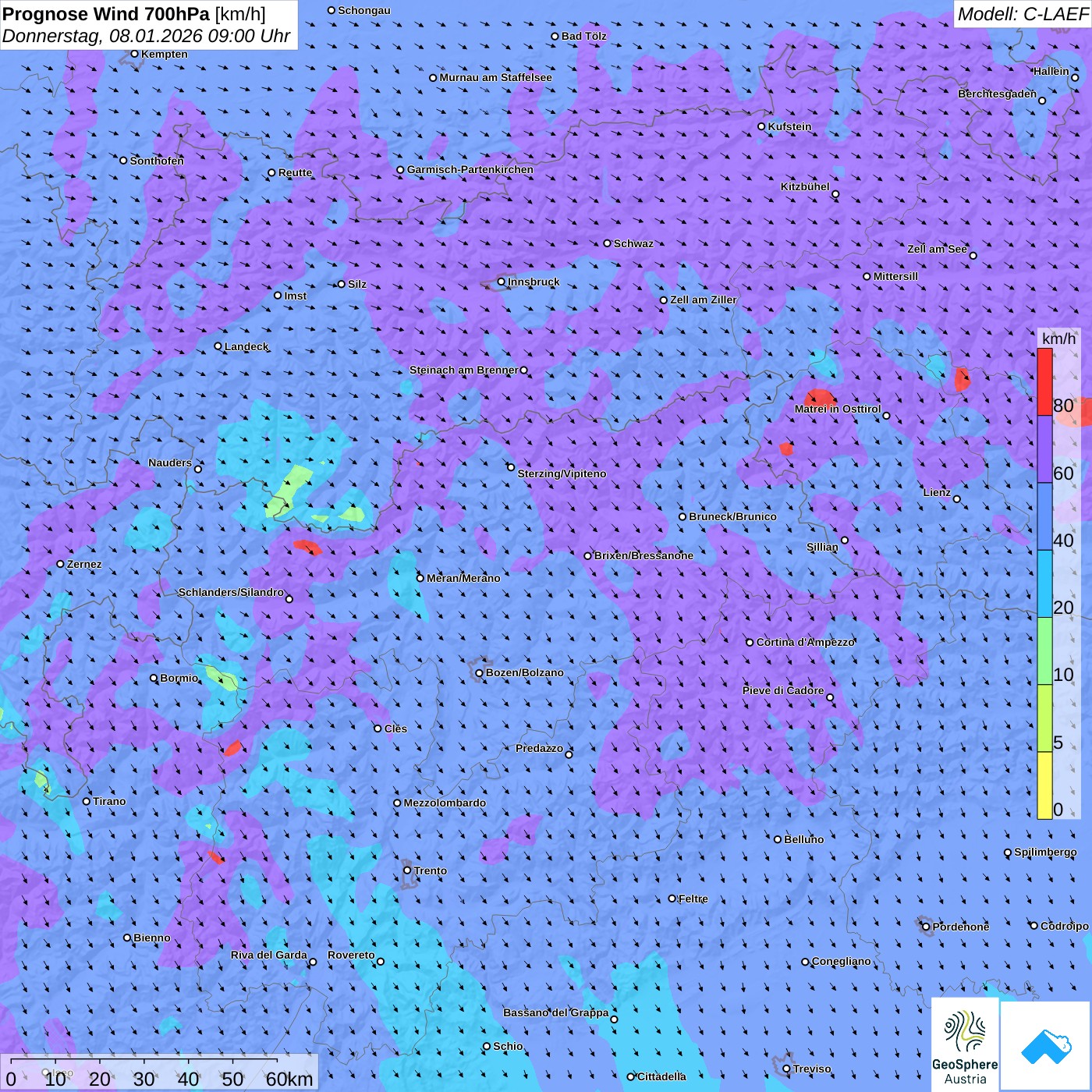Click the '80' value on the legend

pyautogui.click(x=1063, y=406)
